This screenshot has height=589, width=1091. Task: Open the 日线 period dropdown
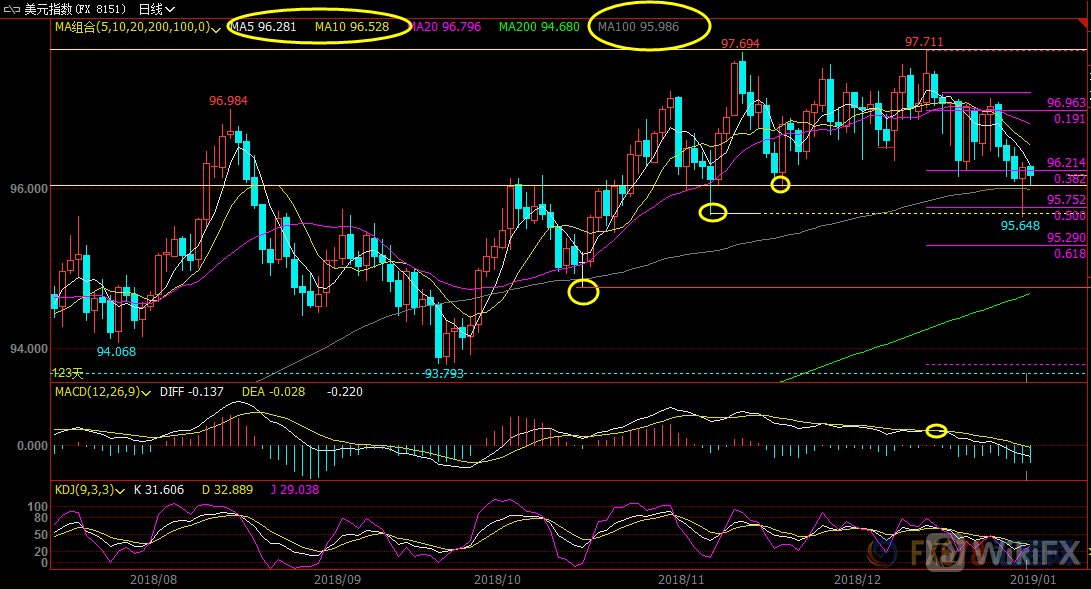150,8
